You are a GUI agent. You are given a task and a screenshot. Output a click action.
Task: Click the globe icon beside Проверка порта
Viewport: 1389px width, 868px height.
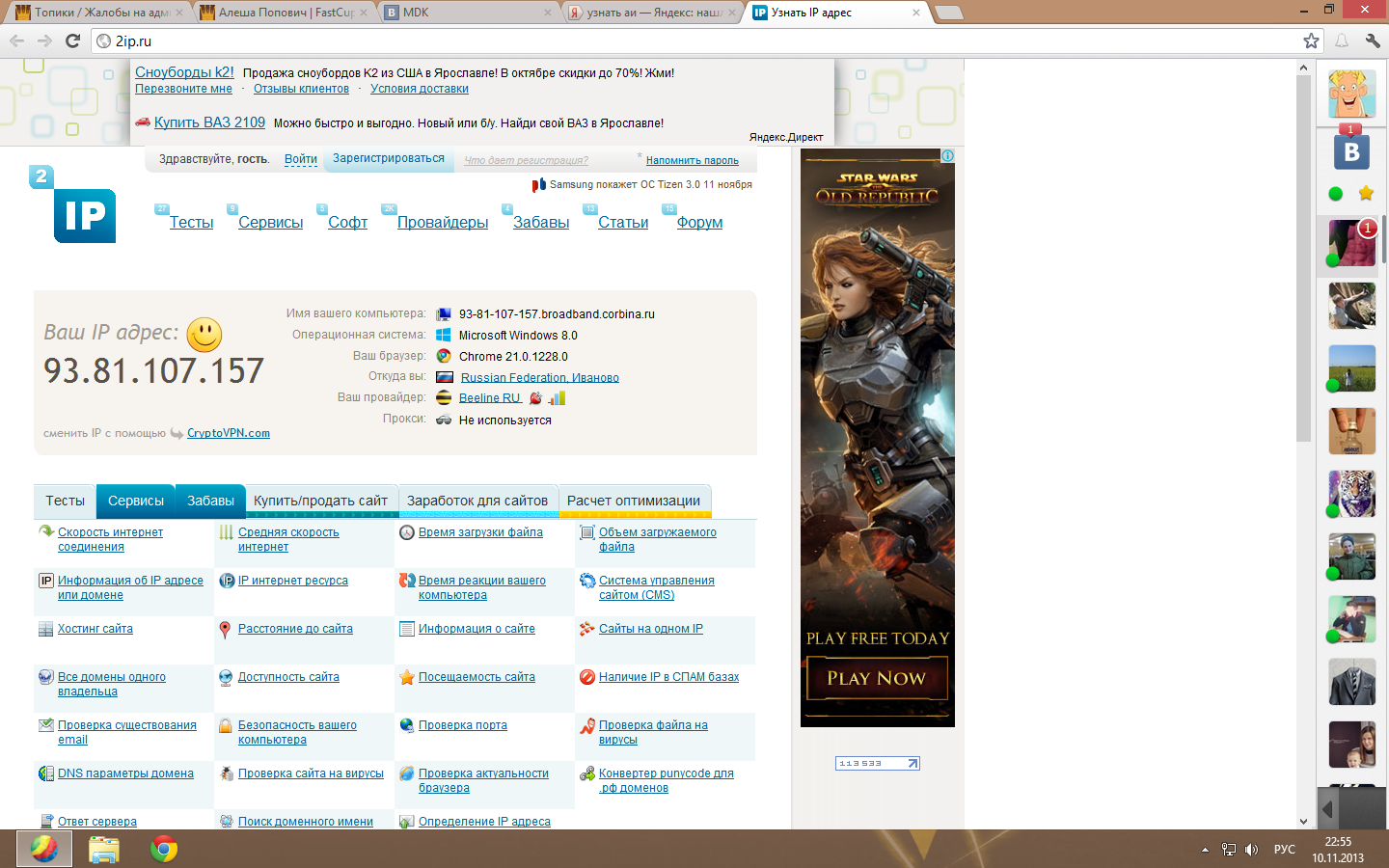407,725
